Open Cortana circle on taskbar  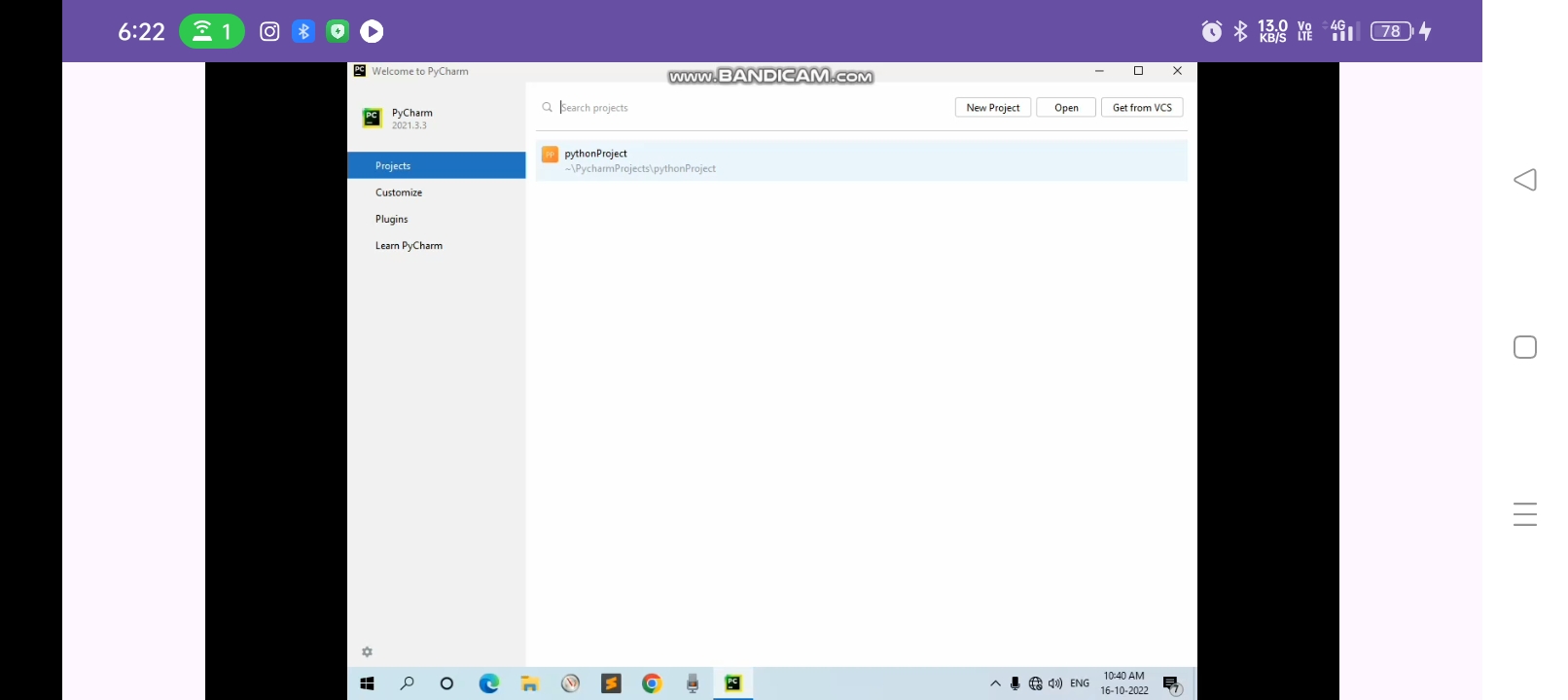click(446, 683)
